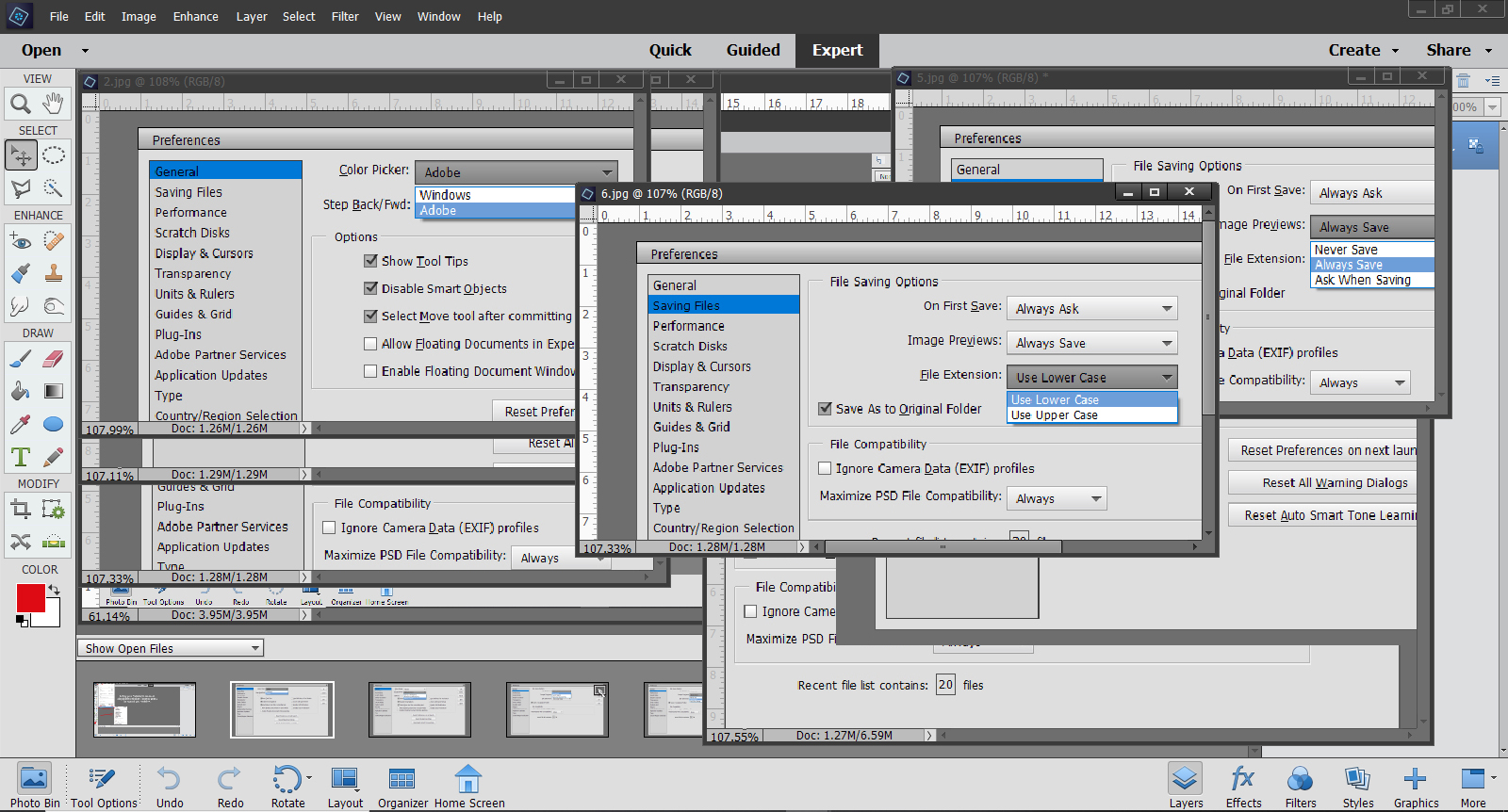Screen dimensions: 1508x812
Task: Select the Gradient tool
Action: pyautogui.click(x=54, y=391)
